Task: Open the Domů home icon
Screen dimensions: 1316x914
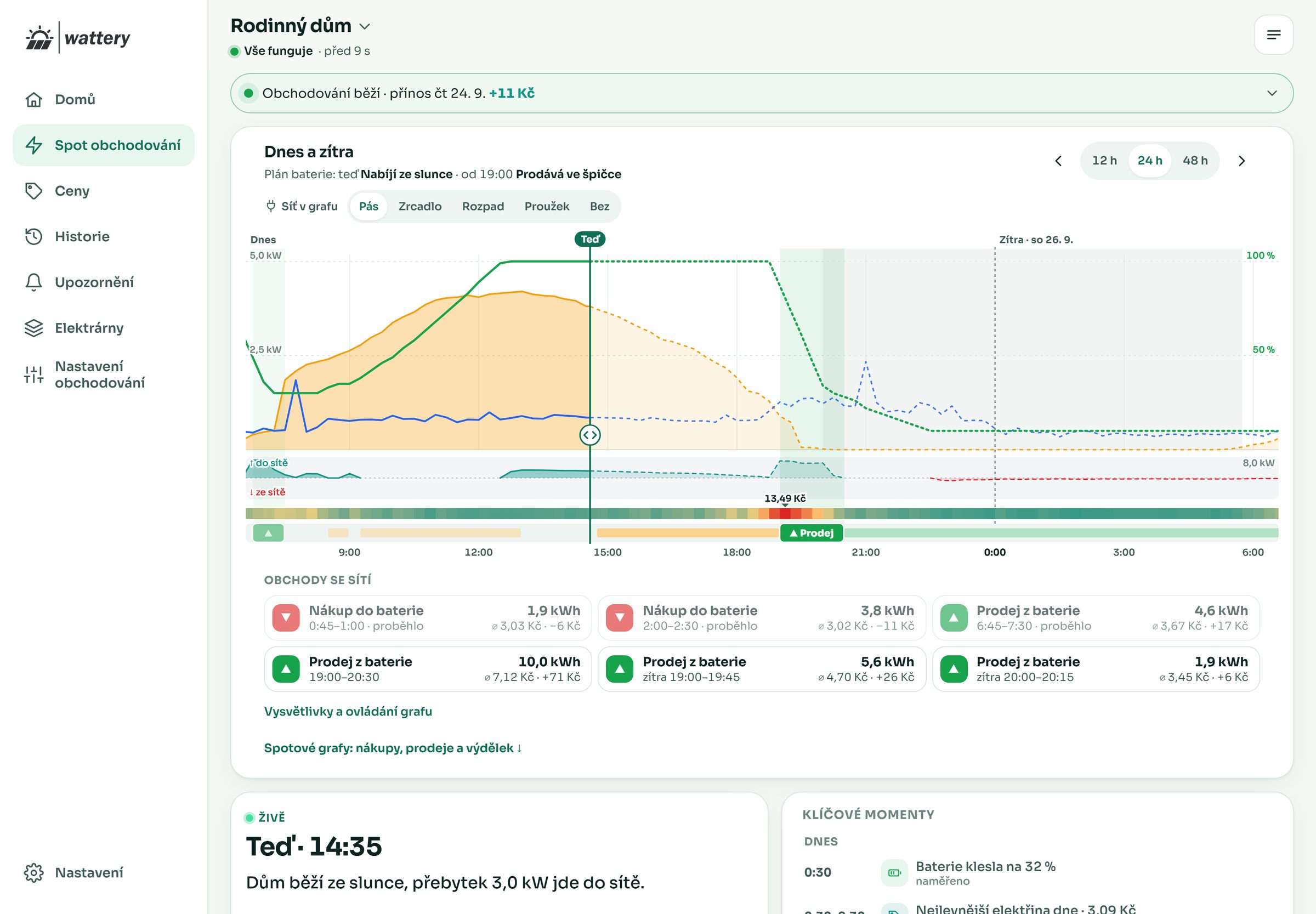Action: coord(34,100)
